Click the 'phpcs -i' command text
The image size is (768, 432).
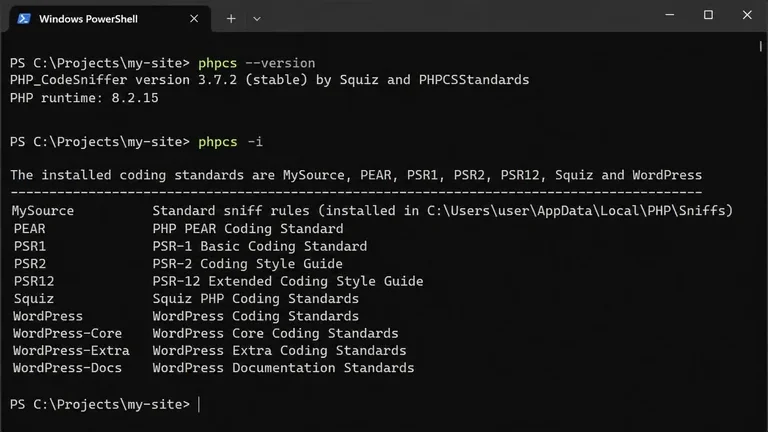[x=230, y=142]
